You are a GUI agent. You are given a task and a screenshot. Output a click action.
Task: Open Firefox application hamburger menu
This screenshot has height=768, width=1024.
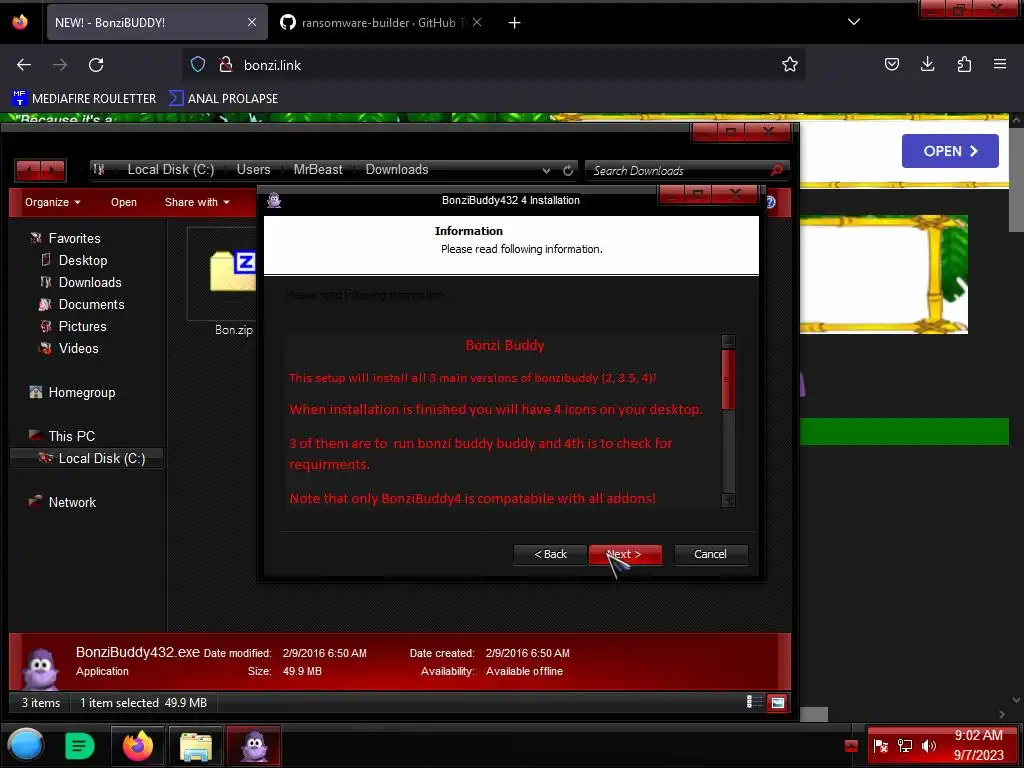(x=1000, y=64)
